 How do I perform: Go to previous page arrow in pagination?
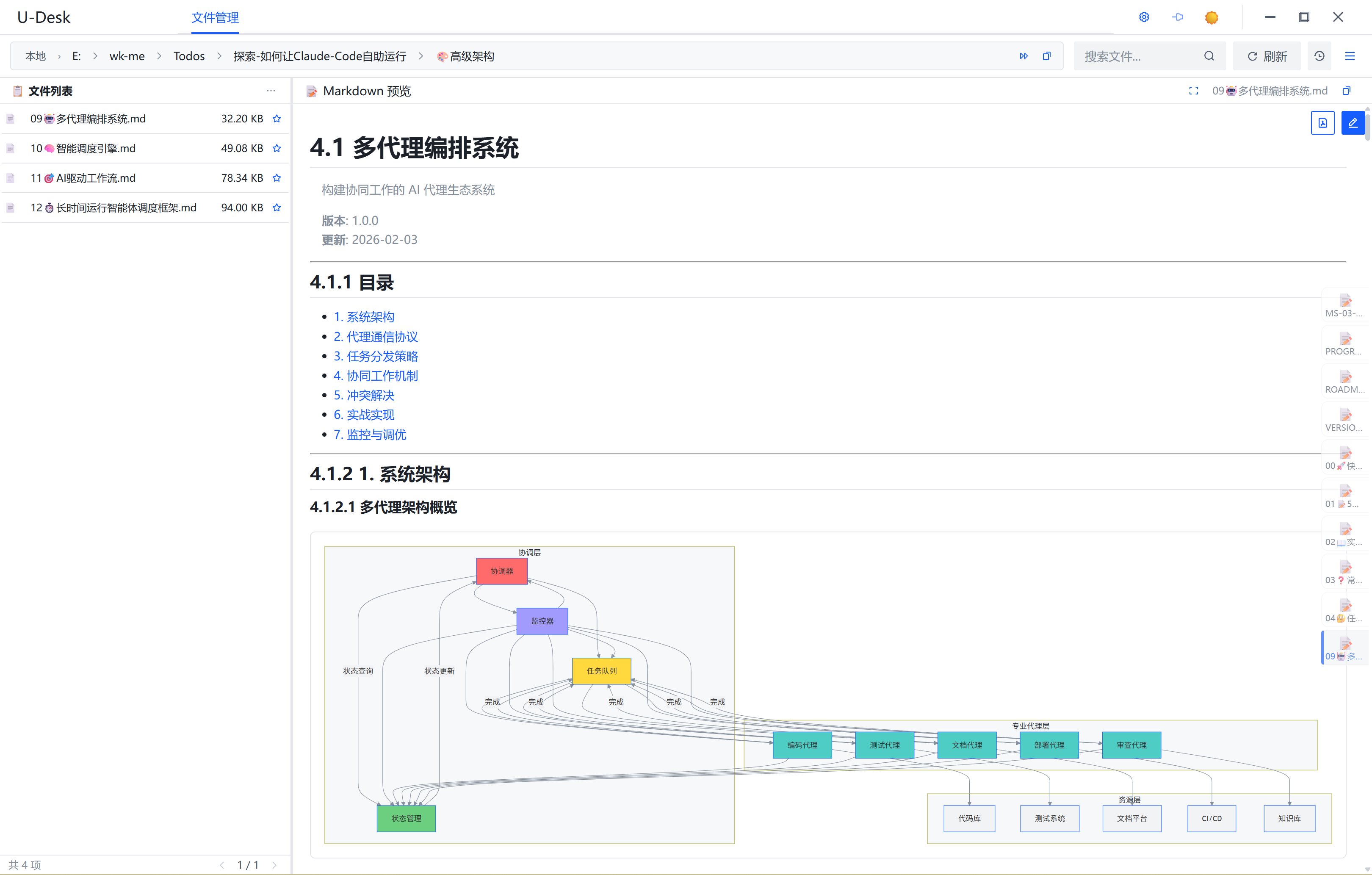221,865
